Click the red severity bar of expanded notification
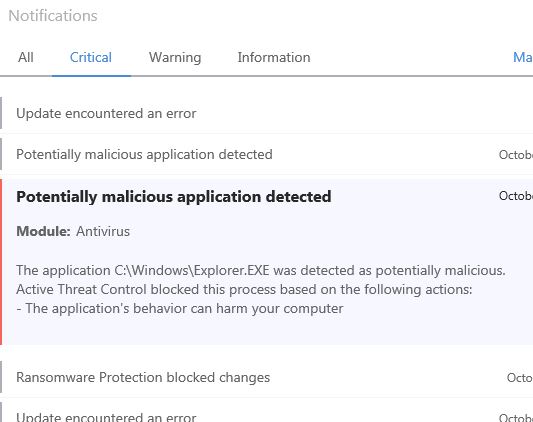 [x=1, y=262]
